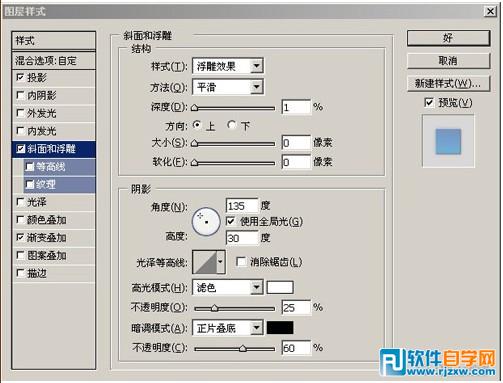The width and height of the screenshot is (503, 383).
Task: Click the 角度 angle input field
Action: (242, 206)
